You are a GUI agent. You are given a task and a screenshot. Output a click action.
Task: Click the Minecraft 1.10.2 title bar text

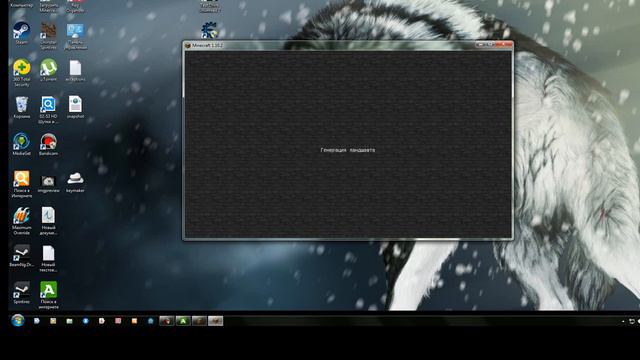tap(207, 45)
